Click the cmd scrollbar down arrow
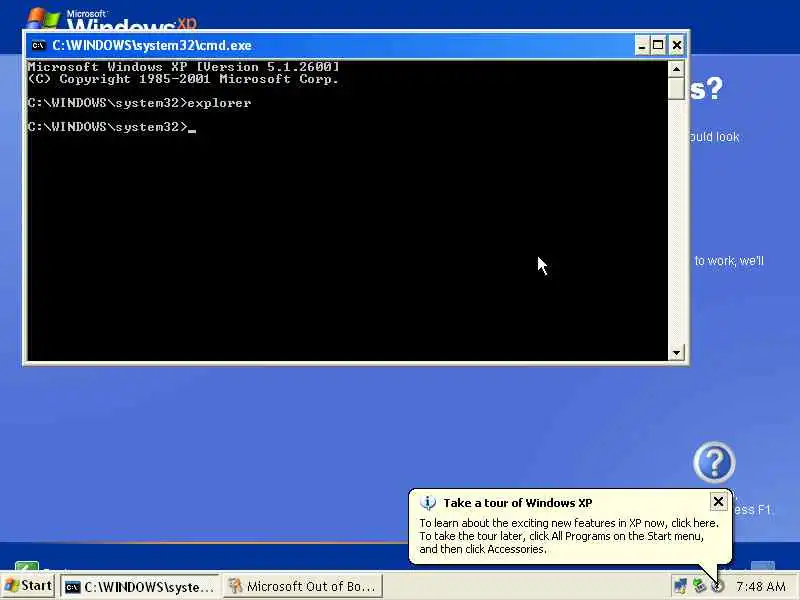800x600 pixels. coord(677,353)
